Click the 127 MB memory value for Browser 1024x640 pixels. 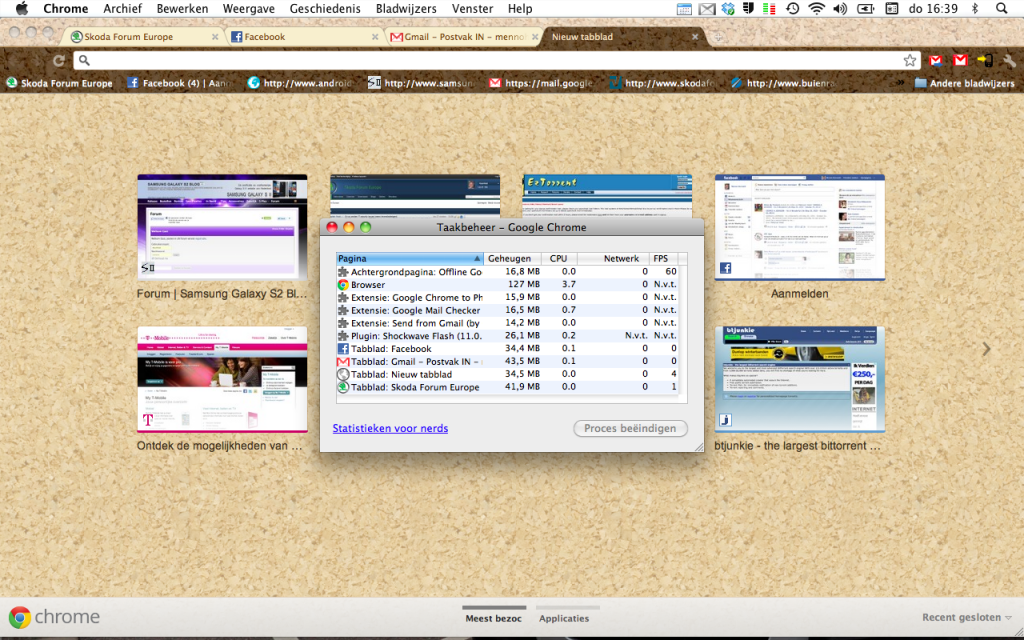pos(524,285)
